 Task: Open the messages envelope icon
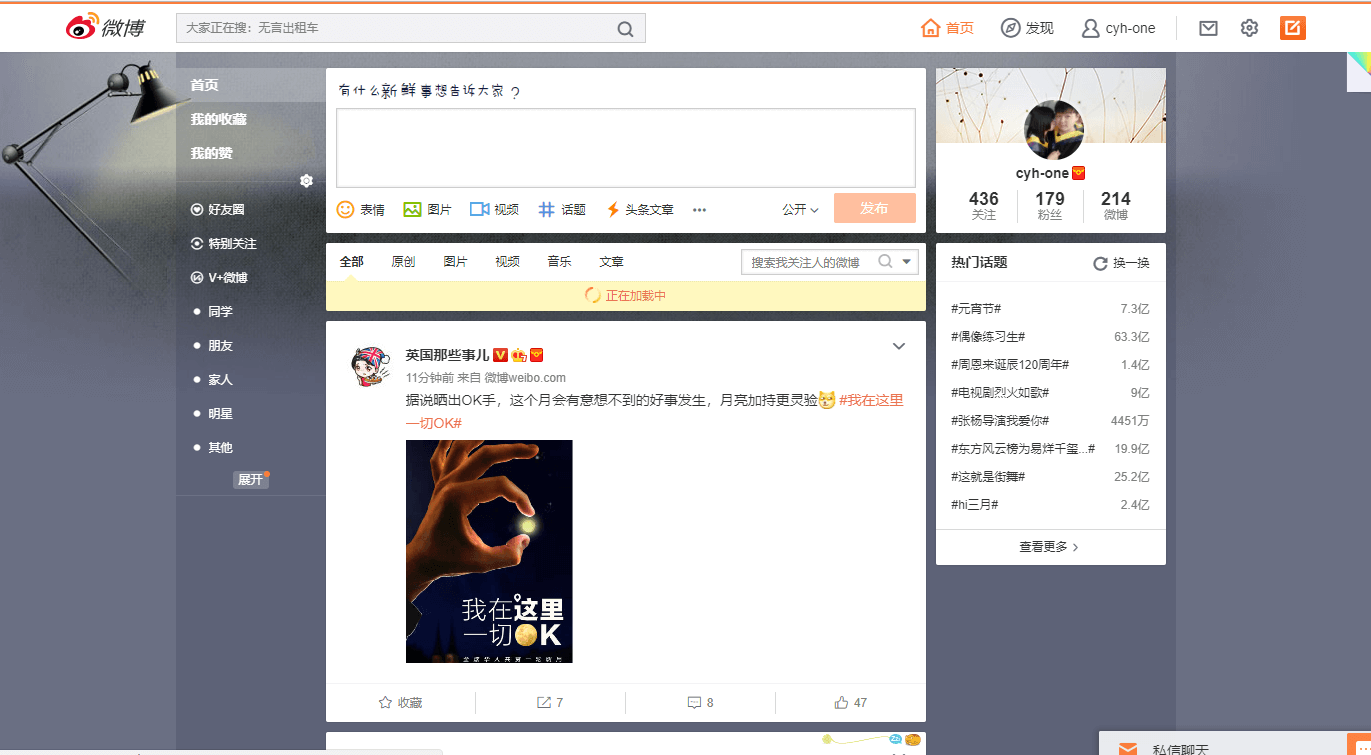[1208, 28]
